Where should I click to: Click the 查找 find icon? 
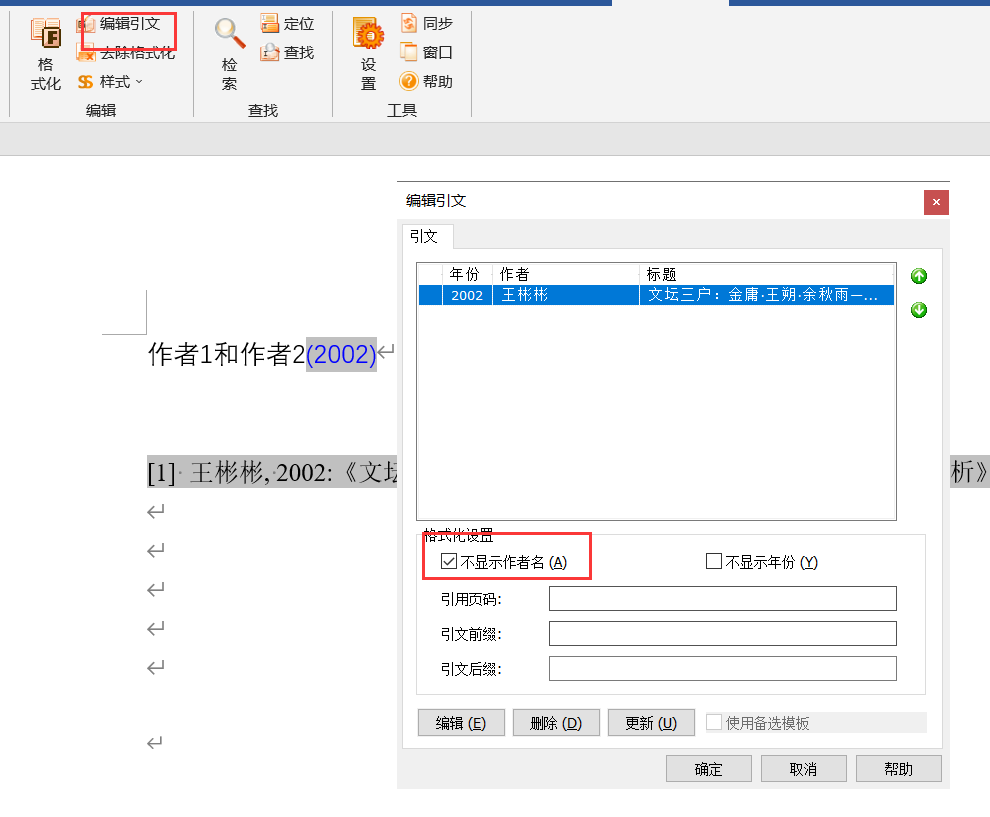pos(270,53)
